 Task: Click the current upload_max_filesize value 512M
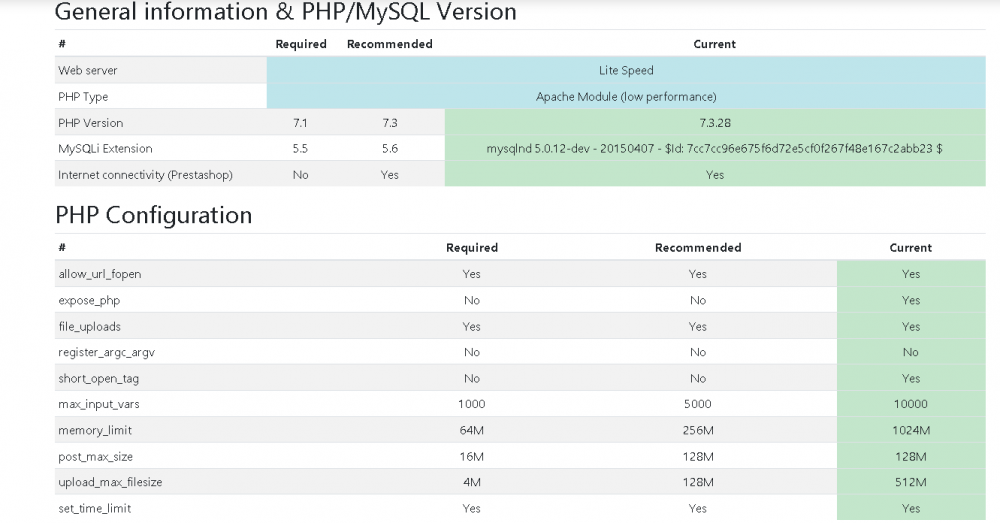910,482
